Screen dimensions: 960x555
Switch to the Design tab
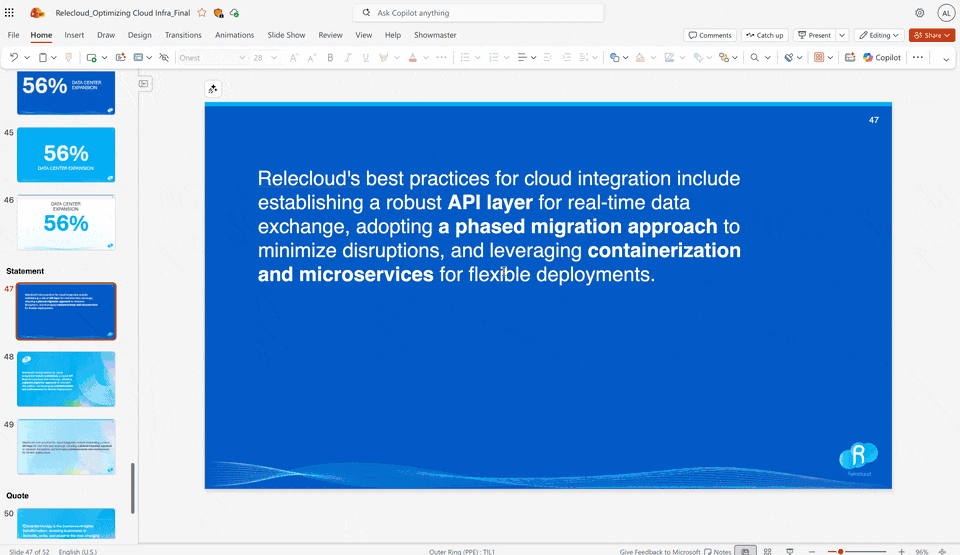140,35
